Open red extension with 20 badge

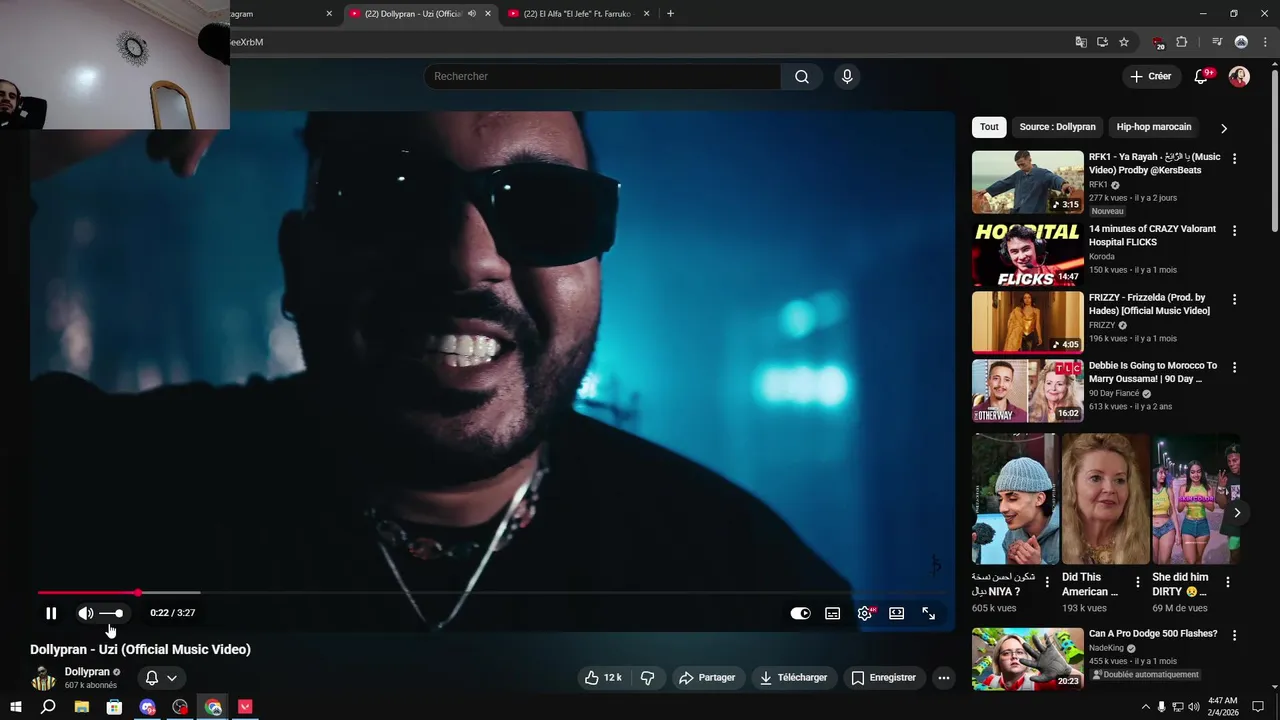coord(1159,42)
